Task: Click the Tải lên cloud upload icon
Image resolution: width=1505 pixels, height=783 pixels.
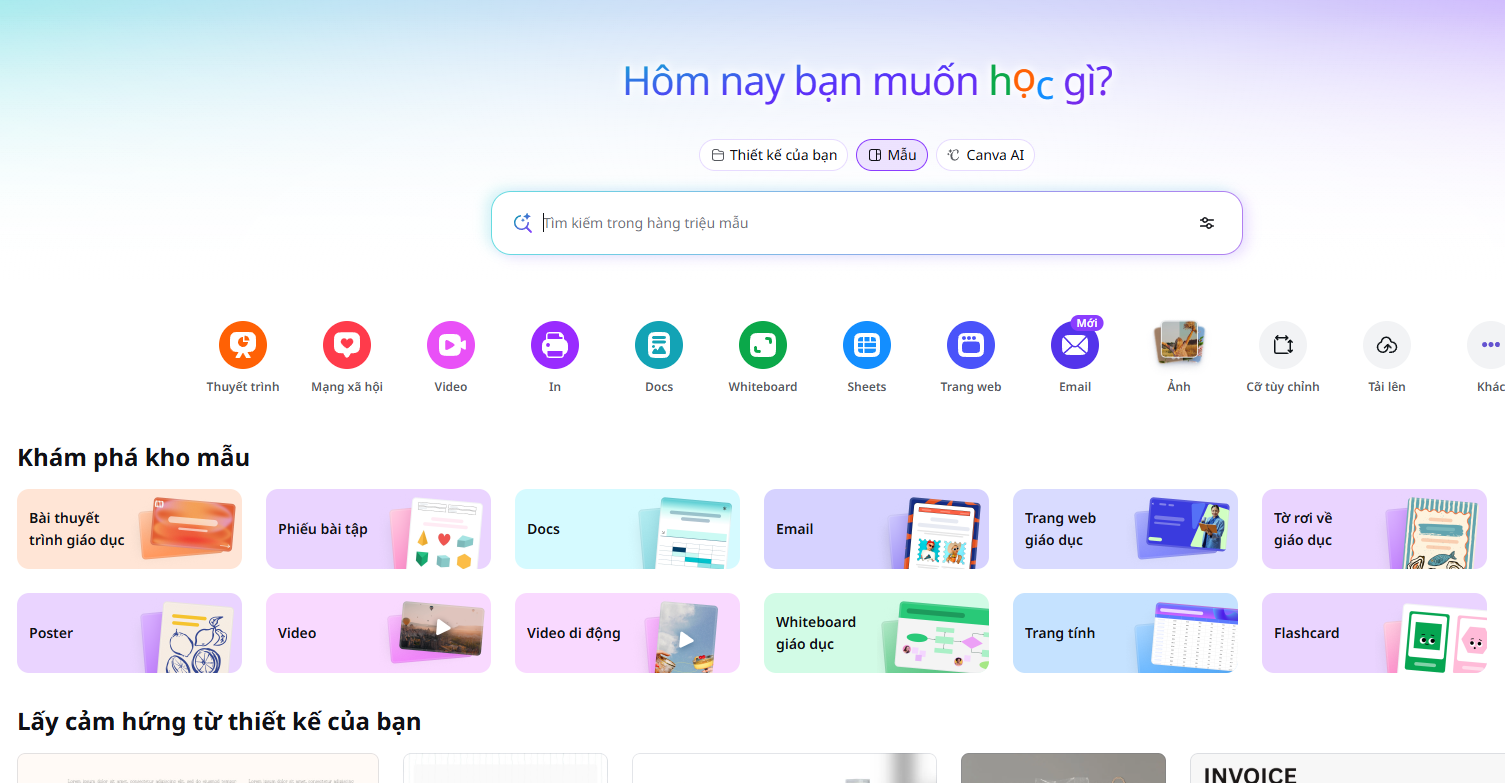Action: (1387, 345)
